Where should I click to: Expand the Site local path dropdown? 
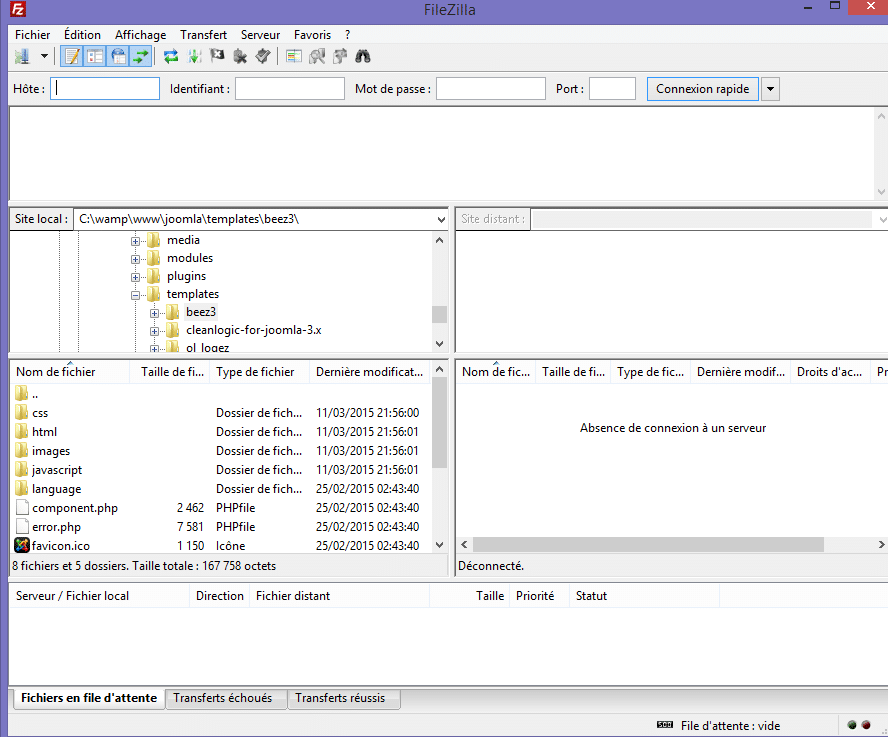441,219
